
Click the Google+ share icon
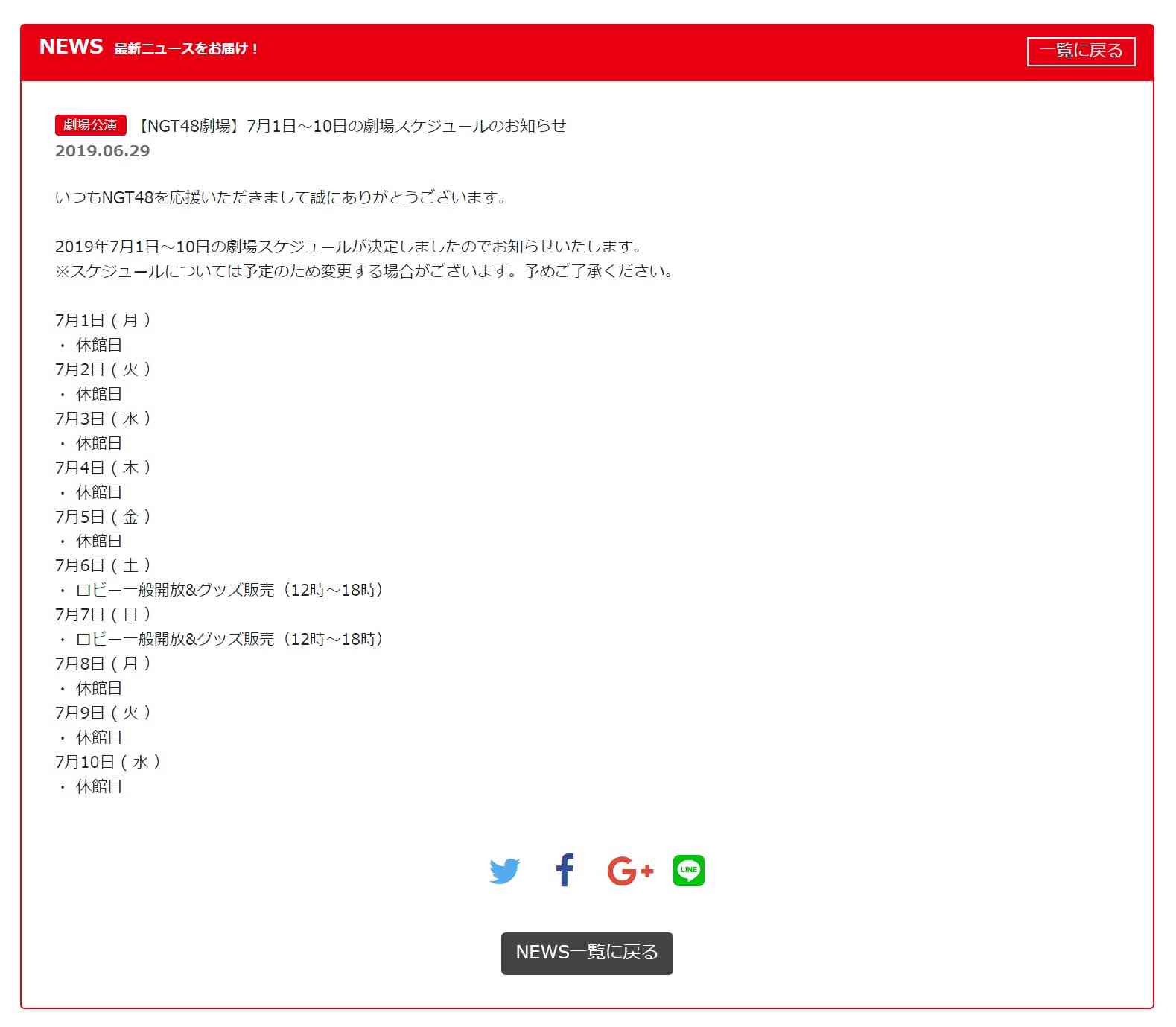click(630, 871)
